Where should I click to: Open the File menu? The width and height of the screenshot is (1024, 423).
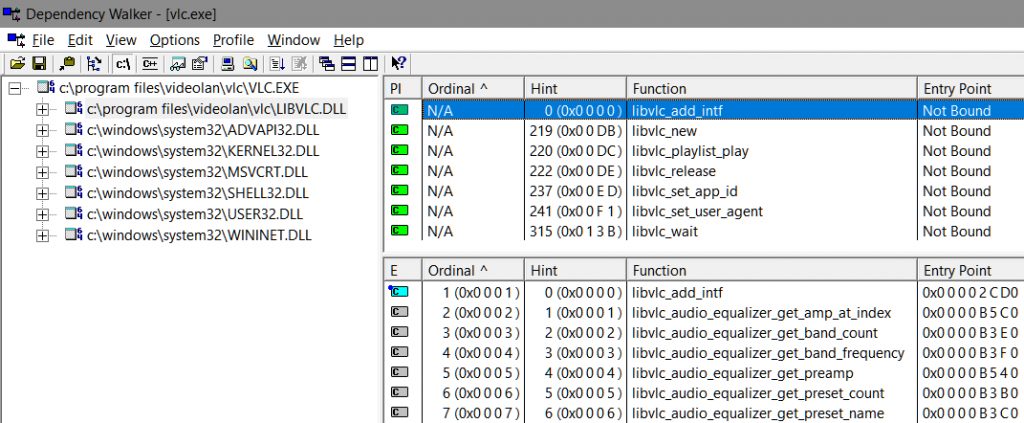click(43, 40)
